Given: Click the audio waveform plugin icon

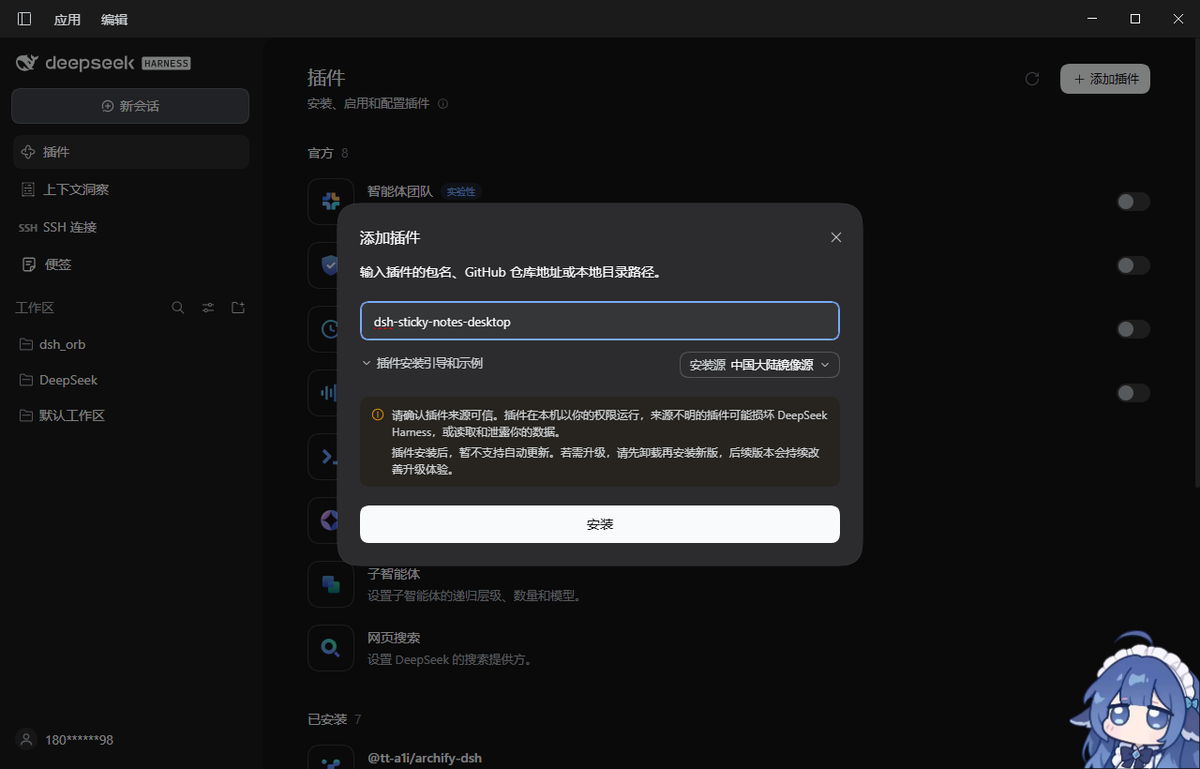Looking at the screenshot, I should [x=324, y=393].
